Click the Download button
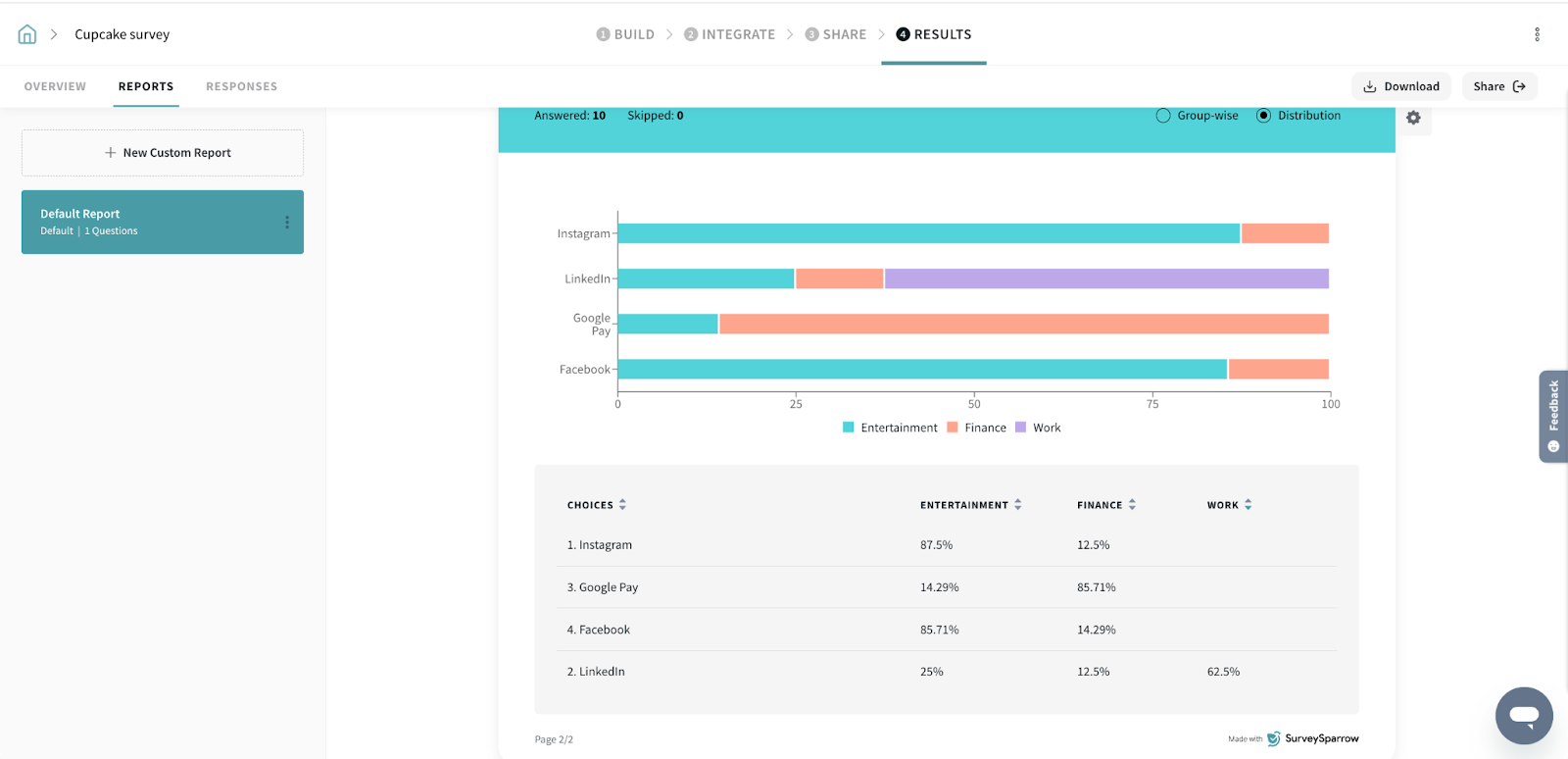 click(x=1401, y=86)
